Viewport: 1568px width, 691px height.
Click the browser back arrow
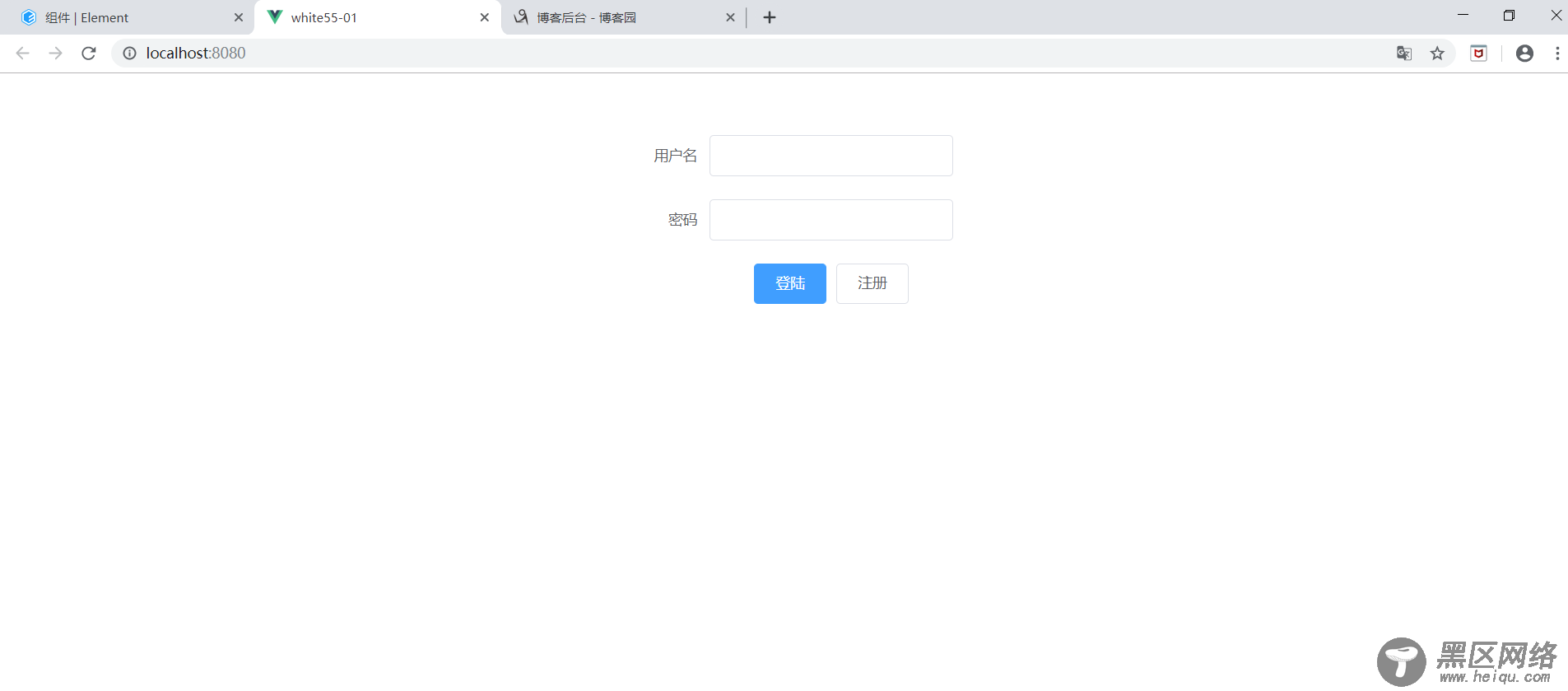pos(22,54)
